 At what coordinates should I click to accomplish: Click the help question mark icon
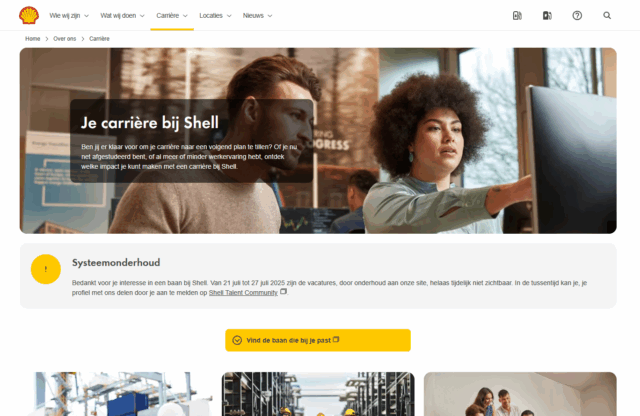577,16
